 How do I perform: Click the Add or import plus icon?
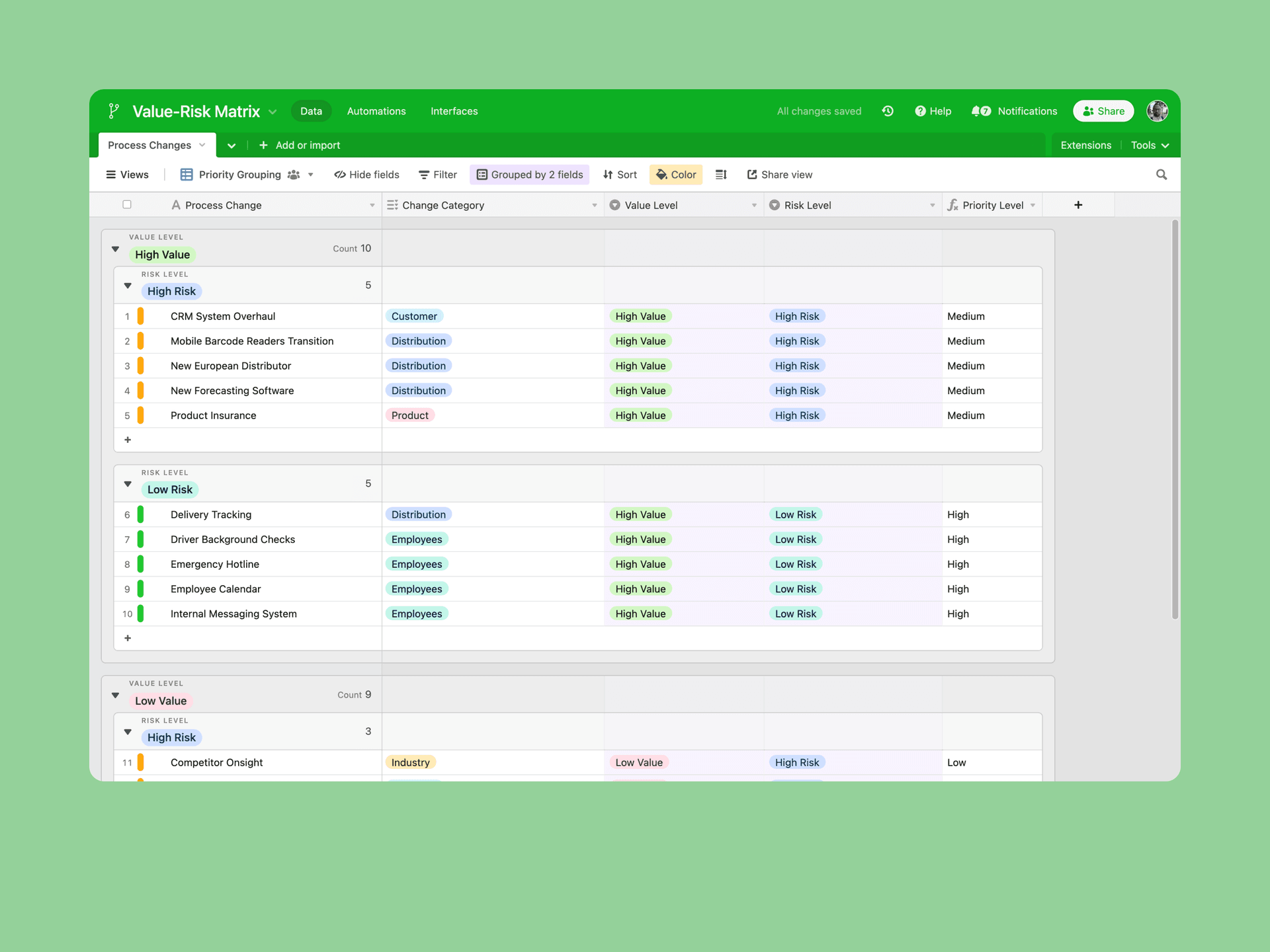click(263, 145)
